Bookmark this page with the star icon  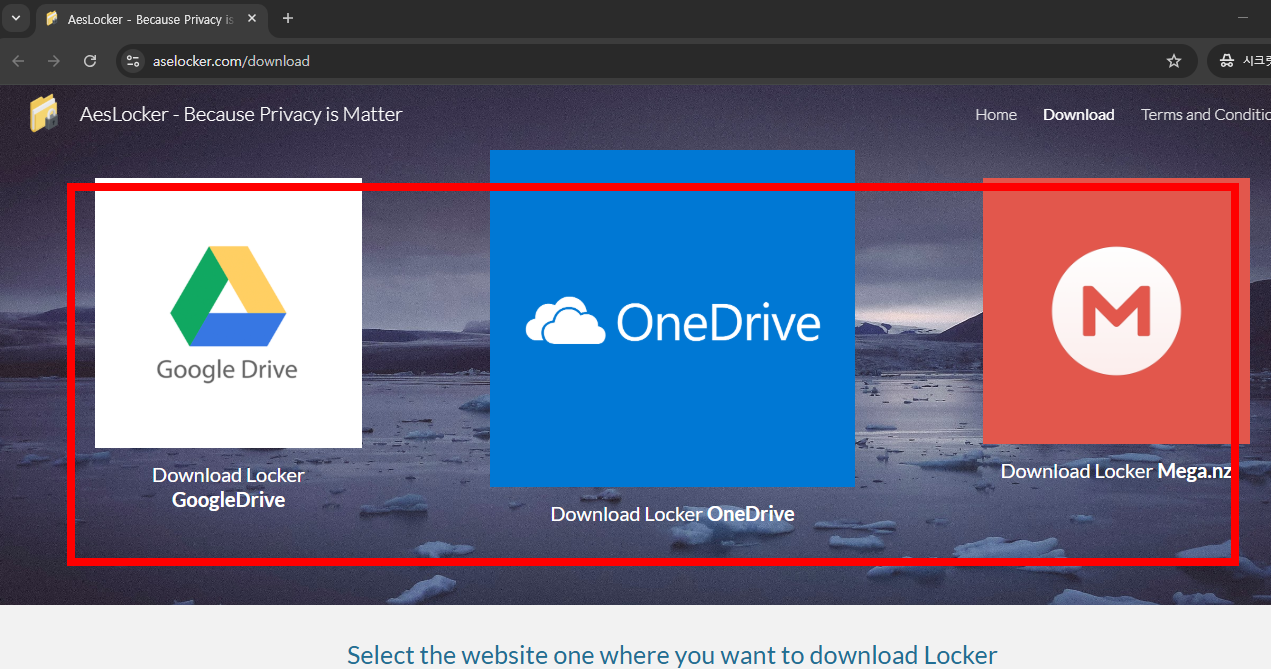1174,61
